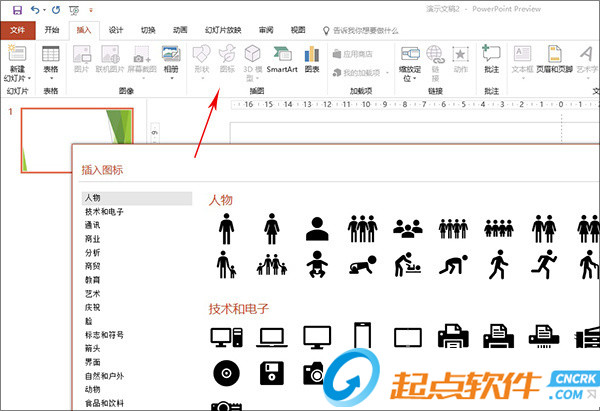Image resolution: width=600 pixels, height=411 pixels.
Task: Select the People (人物) category
Action: pyautogui.click(x=137, y=198)
